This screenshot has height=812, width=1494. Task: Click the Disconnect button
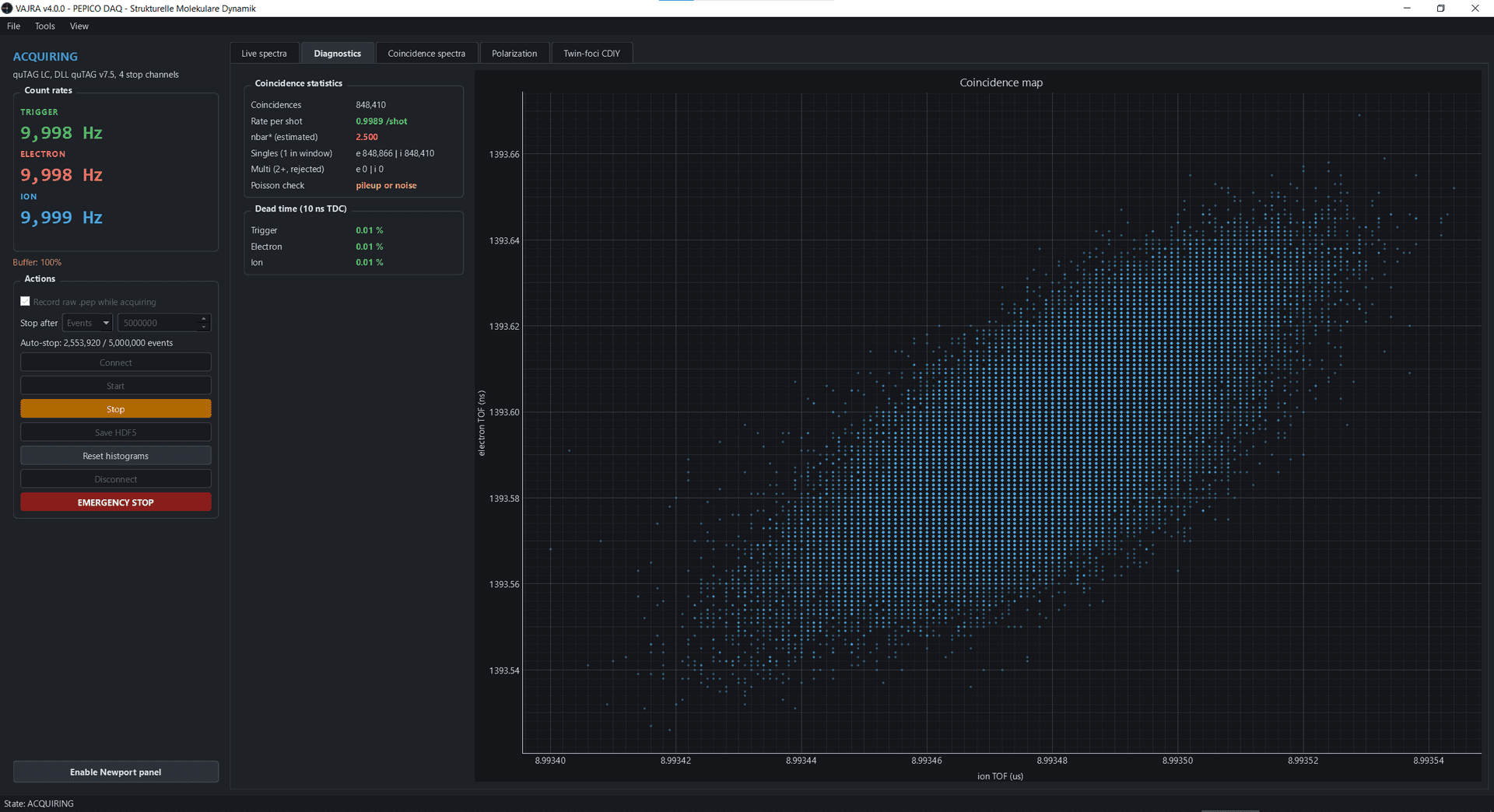(115, 479)
